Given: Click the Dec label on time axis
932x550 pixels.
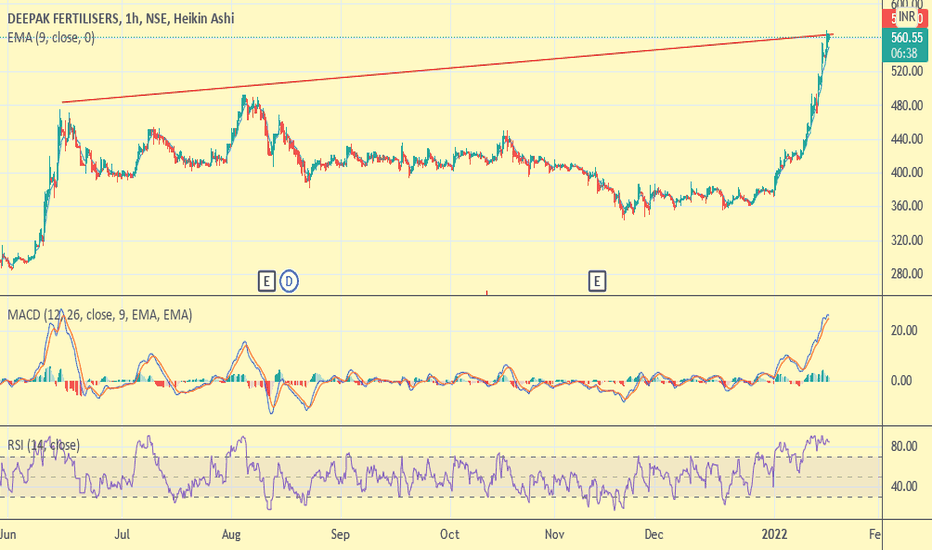Looking at the screenshot, I should [654, 534].
